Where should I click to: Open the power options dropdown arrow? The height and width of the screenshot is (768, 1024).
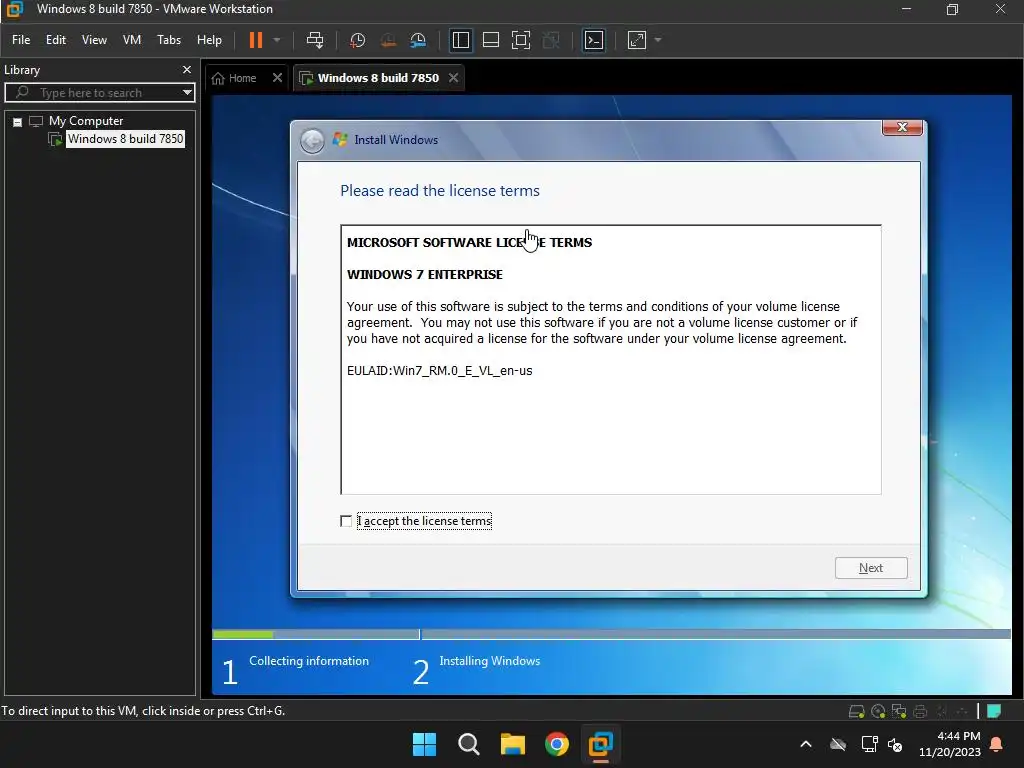pos(277,40)
